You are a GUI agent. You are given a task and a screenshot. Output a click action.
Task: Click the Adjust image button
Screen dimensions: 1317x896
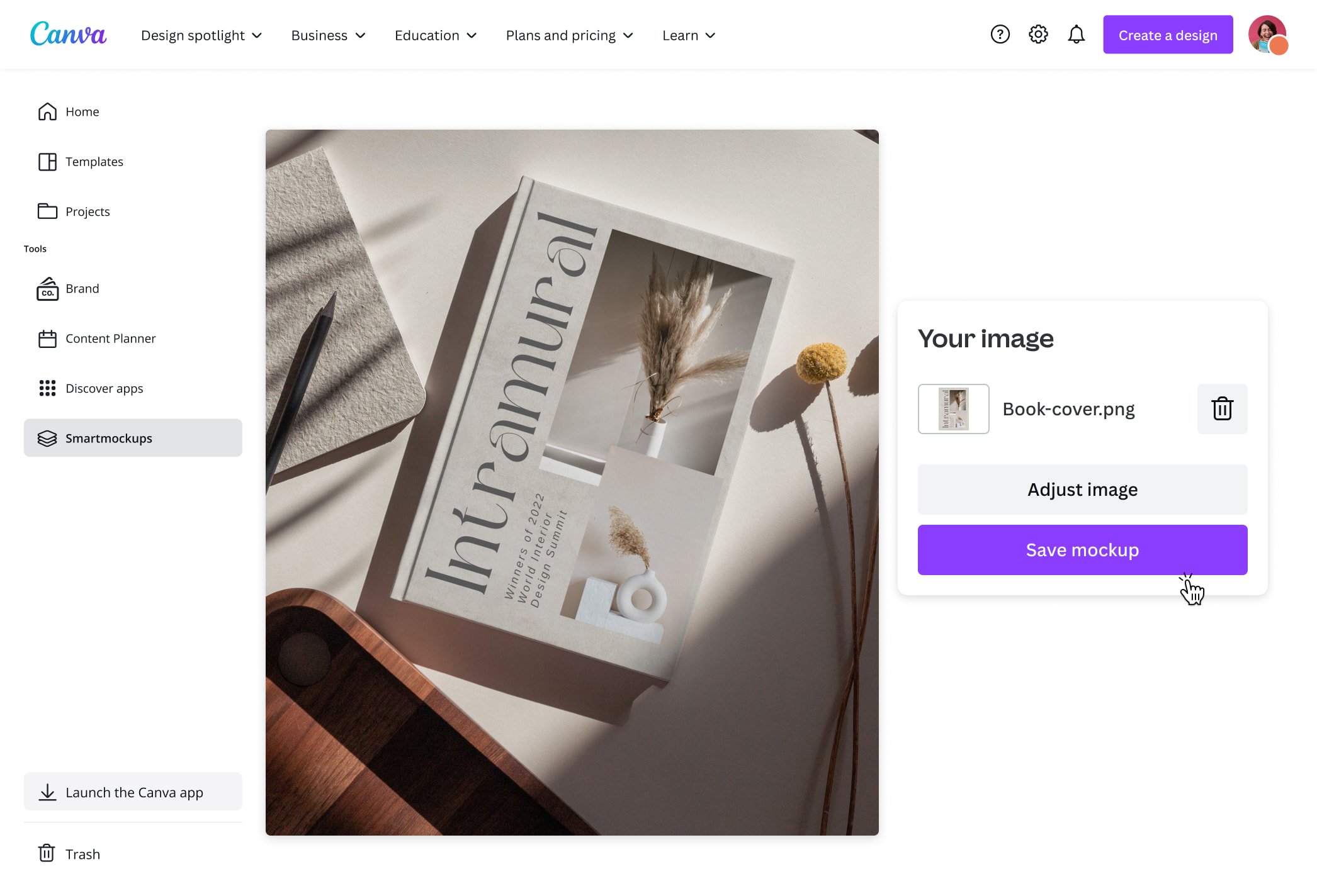point(1083,489)
